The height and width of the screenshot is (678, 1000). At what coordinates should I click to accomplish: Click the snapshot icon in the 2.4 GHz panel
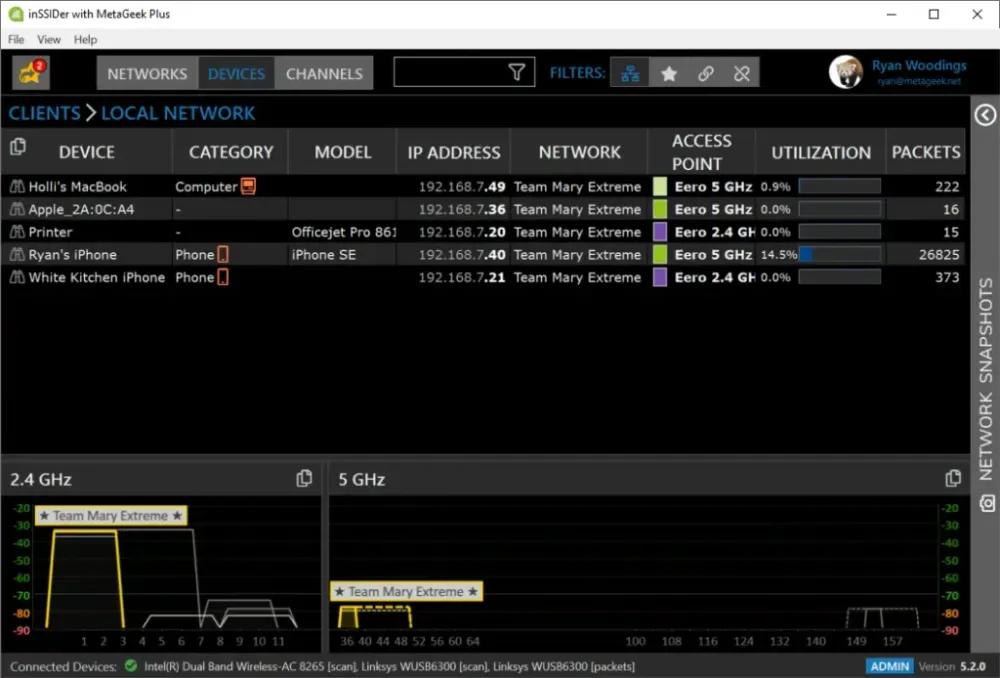pyautogui.click(x=304, y=478)
